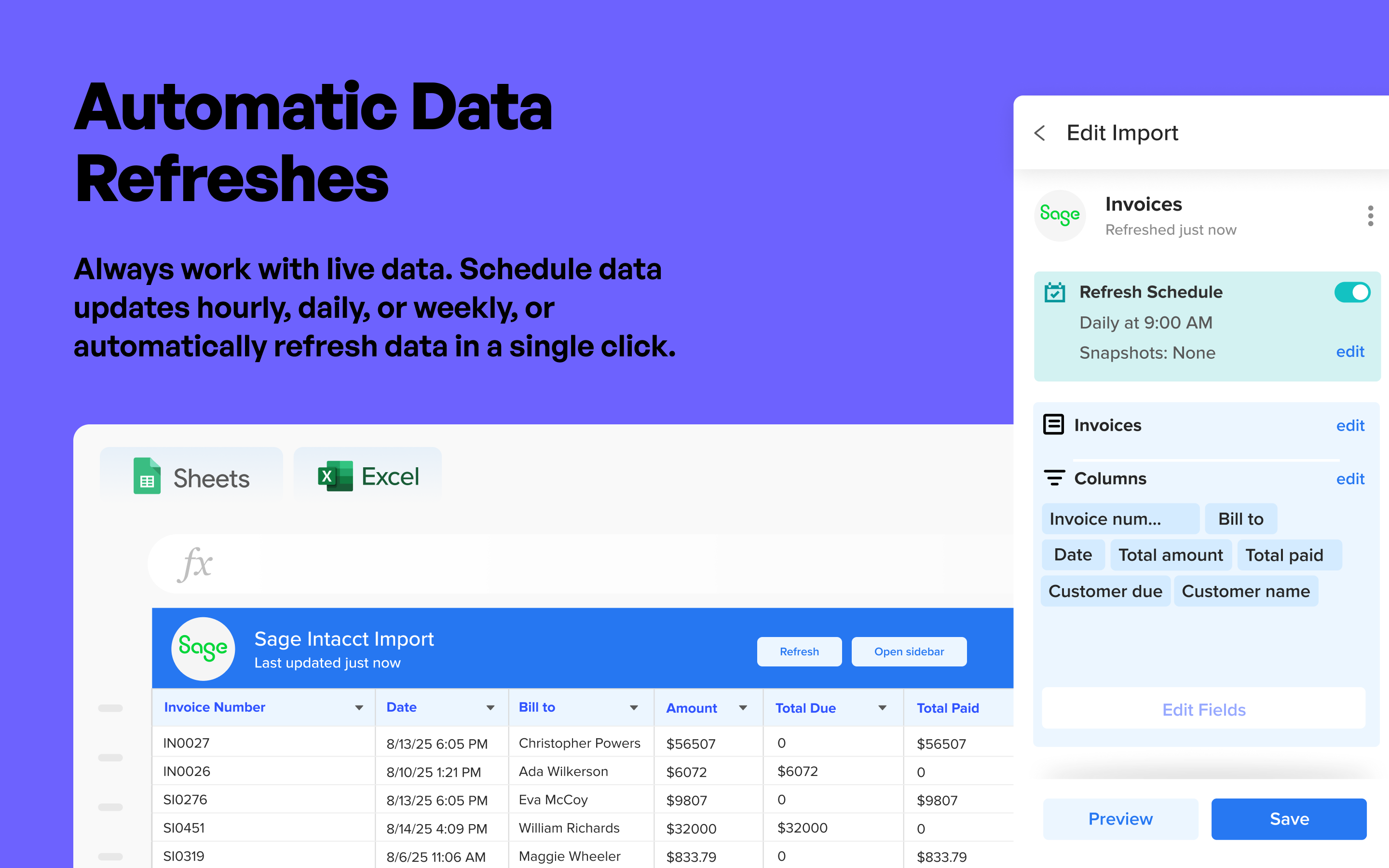Click the Sage logo in import banner
Image resolution: width=1389 pixels, height=868 pixels.
tap(203, 649)
